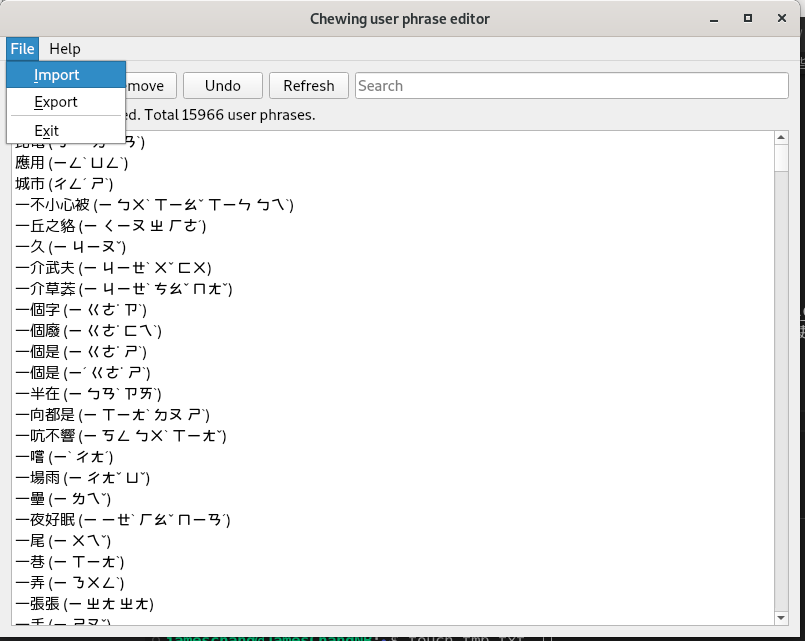
Task: Select phrase 一尾
Action: tap(393, 541)
